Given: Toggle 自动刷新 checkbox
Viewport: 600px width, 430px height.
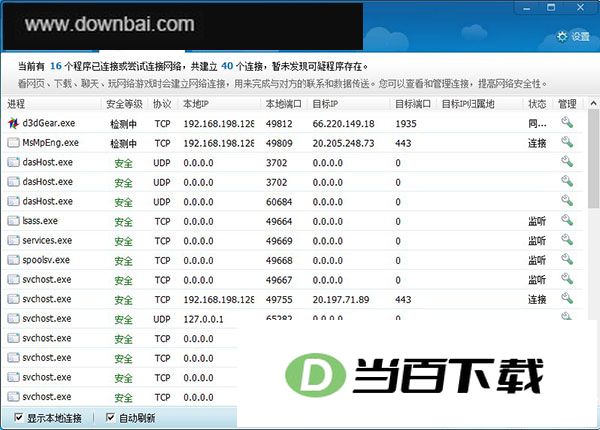Looking at the screenshot, I should [110, 417].
